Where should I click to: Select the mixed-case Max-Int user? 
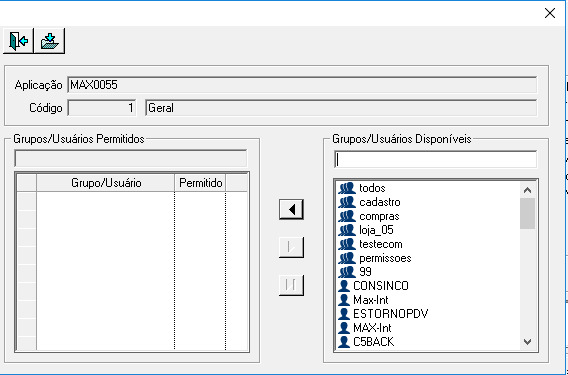[371, 300]
